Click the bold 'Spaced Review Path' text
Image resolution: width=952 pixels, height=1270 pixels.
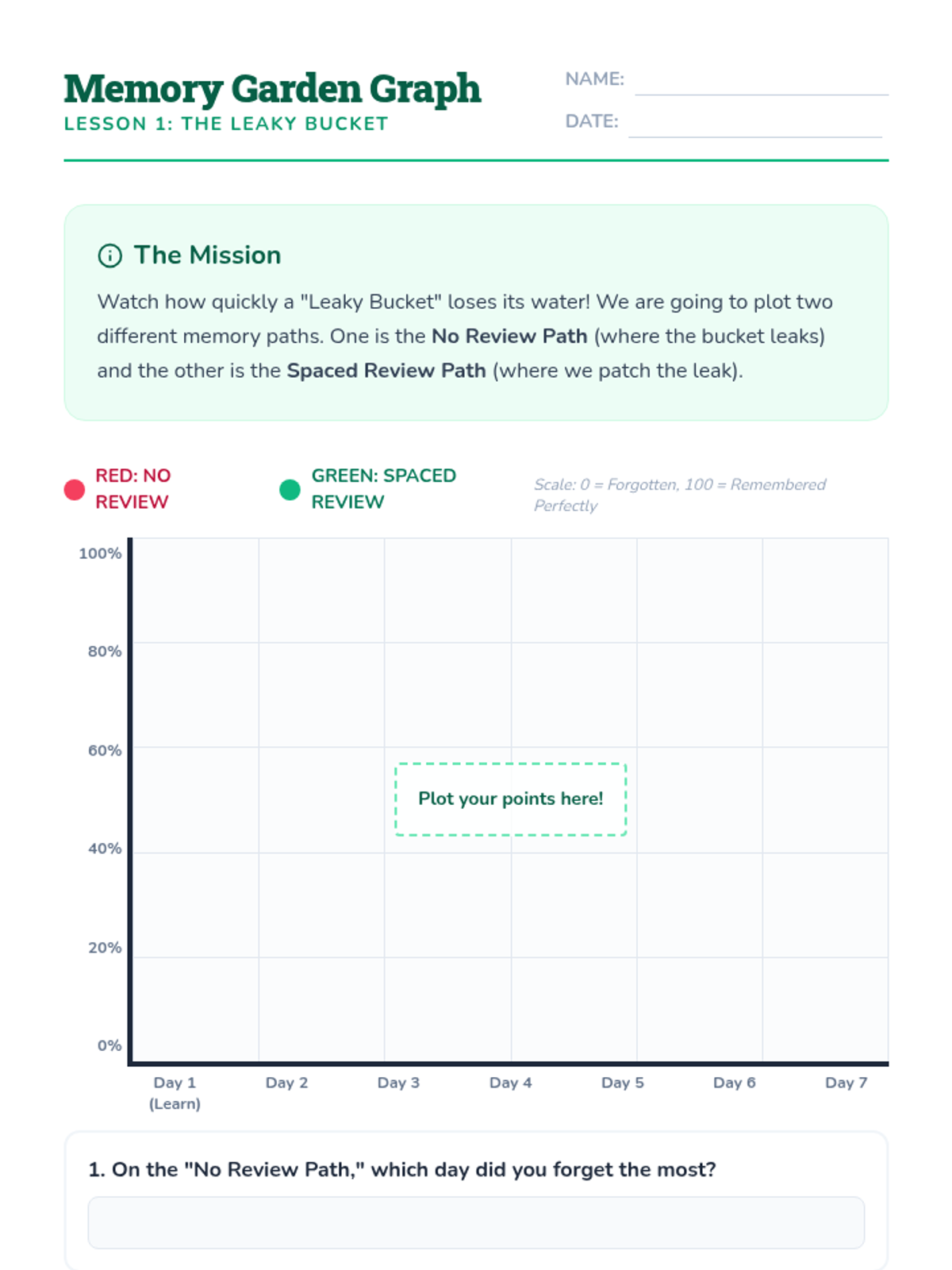[386, 371]
